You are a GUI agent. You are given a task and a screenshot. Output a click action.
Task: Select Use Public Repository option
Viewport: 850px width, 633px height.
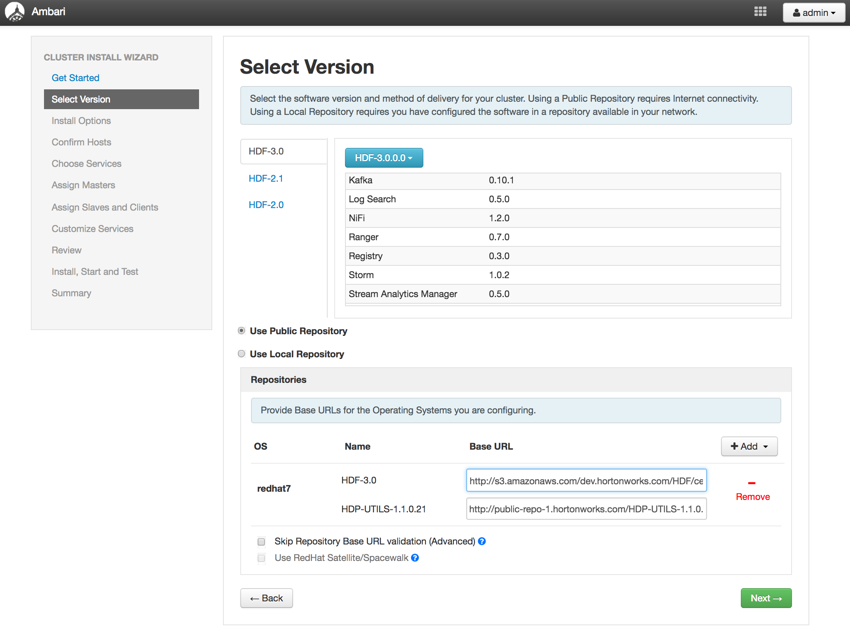242,330
